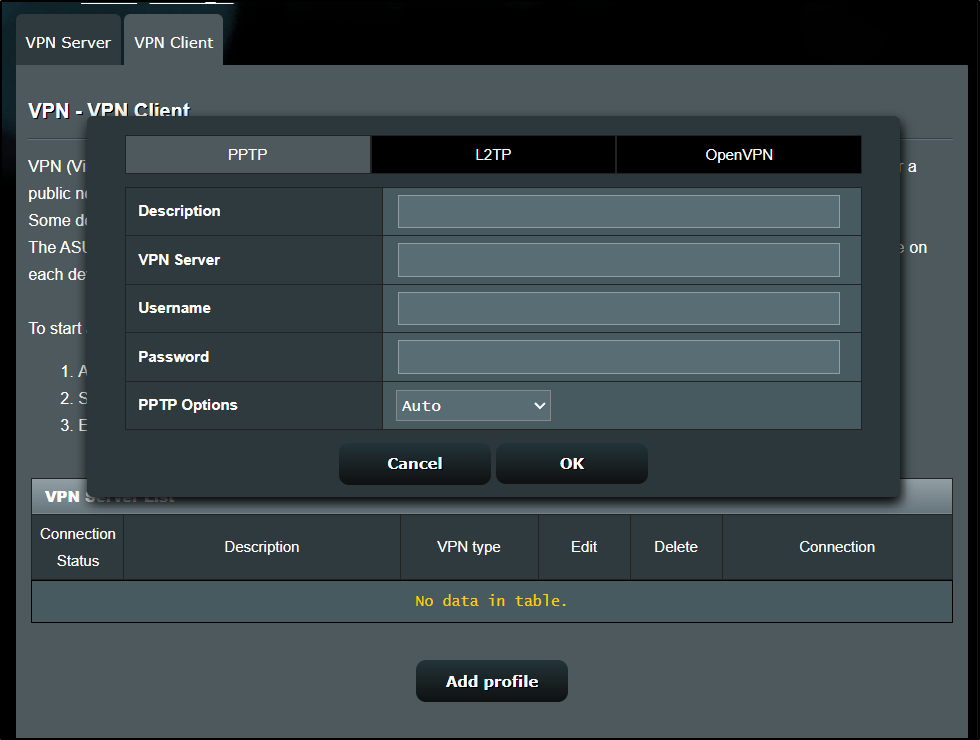Select the Password input box
980x740 pixels.
click(x=618, y=357)
